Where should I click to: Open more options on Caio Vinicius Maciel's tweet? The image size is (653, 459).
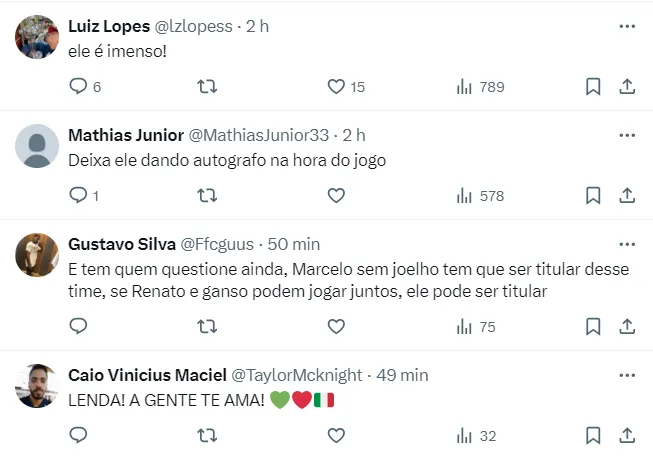627,375
